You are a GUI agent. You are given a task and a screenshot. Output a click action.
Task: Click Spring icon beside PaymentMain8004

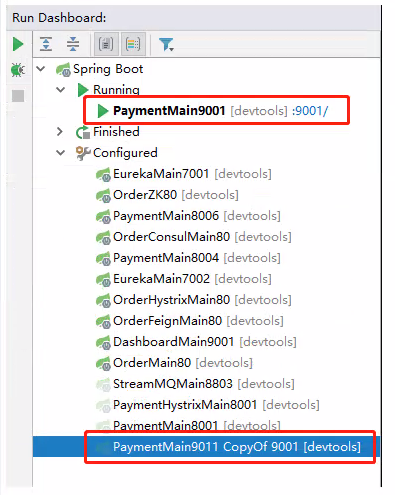(103, 259)
